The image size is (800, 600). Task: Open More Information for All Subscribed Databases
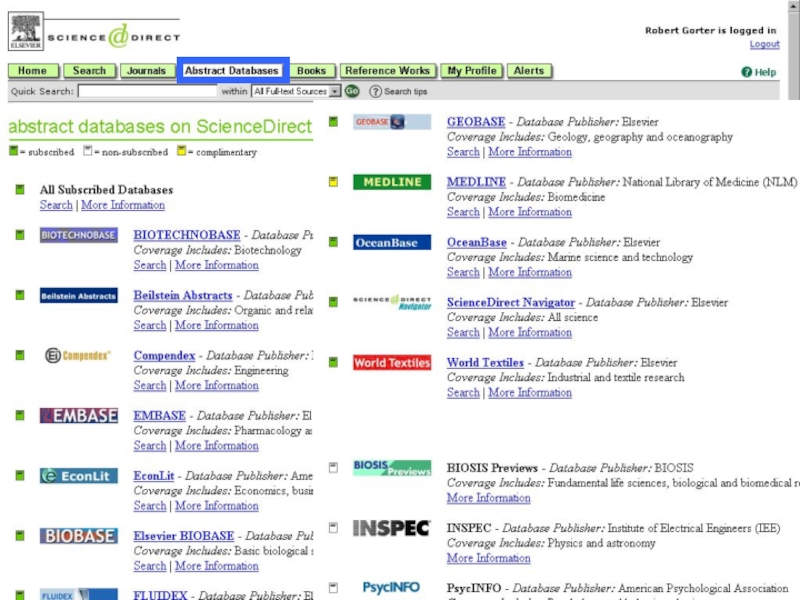(x=123, y=205)
